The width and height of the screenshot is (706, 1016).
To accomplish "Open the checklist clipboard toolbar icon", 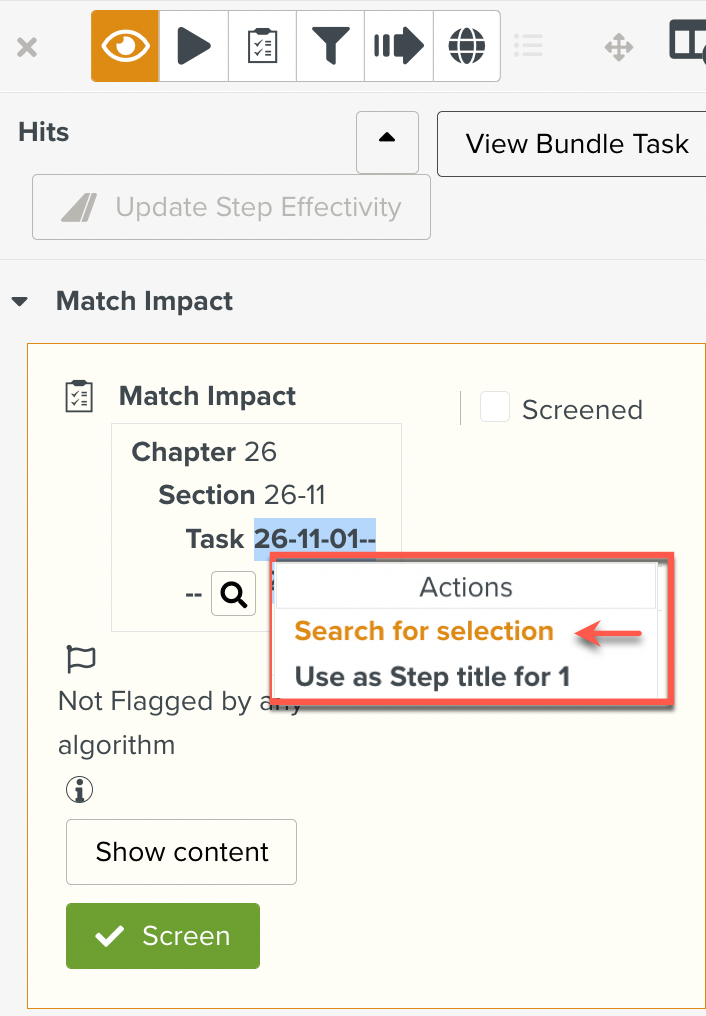I will (262, 45).
